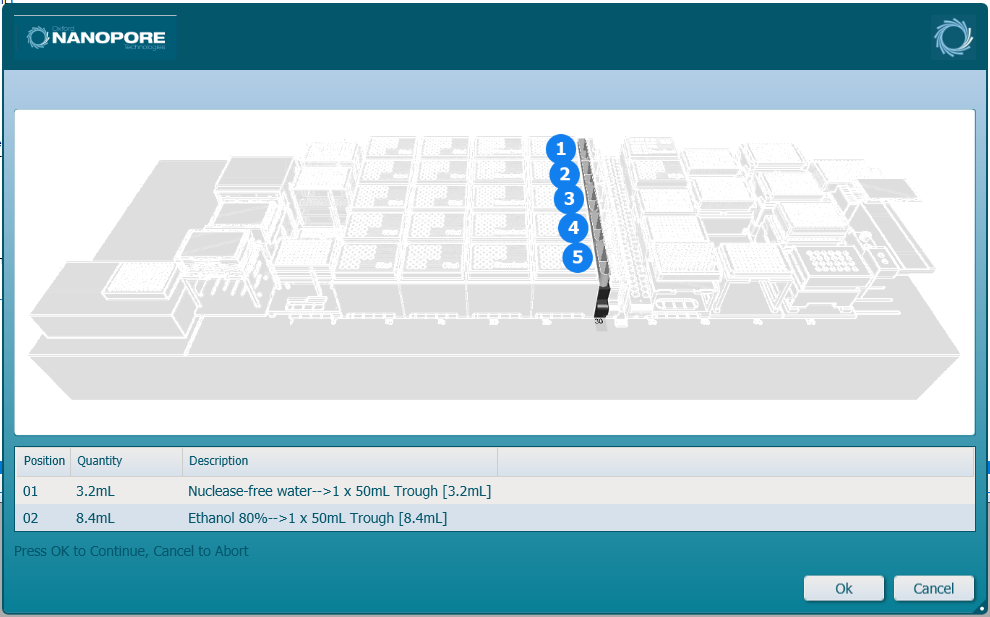Select the Ethanol 80% description
990x617 pixels.
click(x=318, y=518)
